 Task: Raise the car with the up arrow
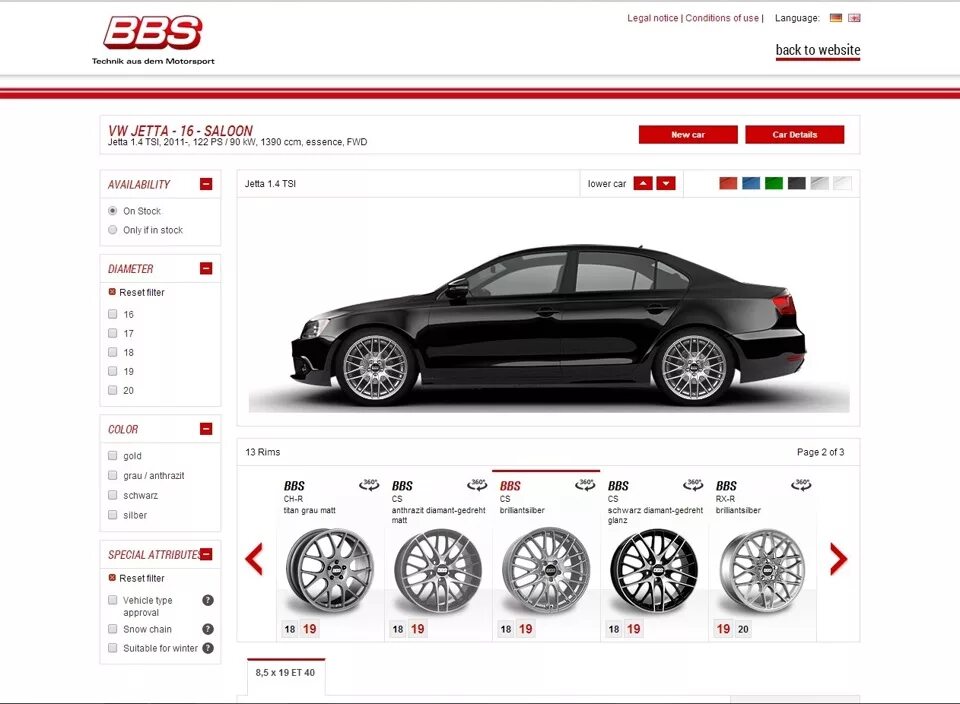coord(643,183)
